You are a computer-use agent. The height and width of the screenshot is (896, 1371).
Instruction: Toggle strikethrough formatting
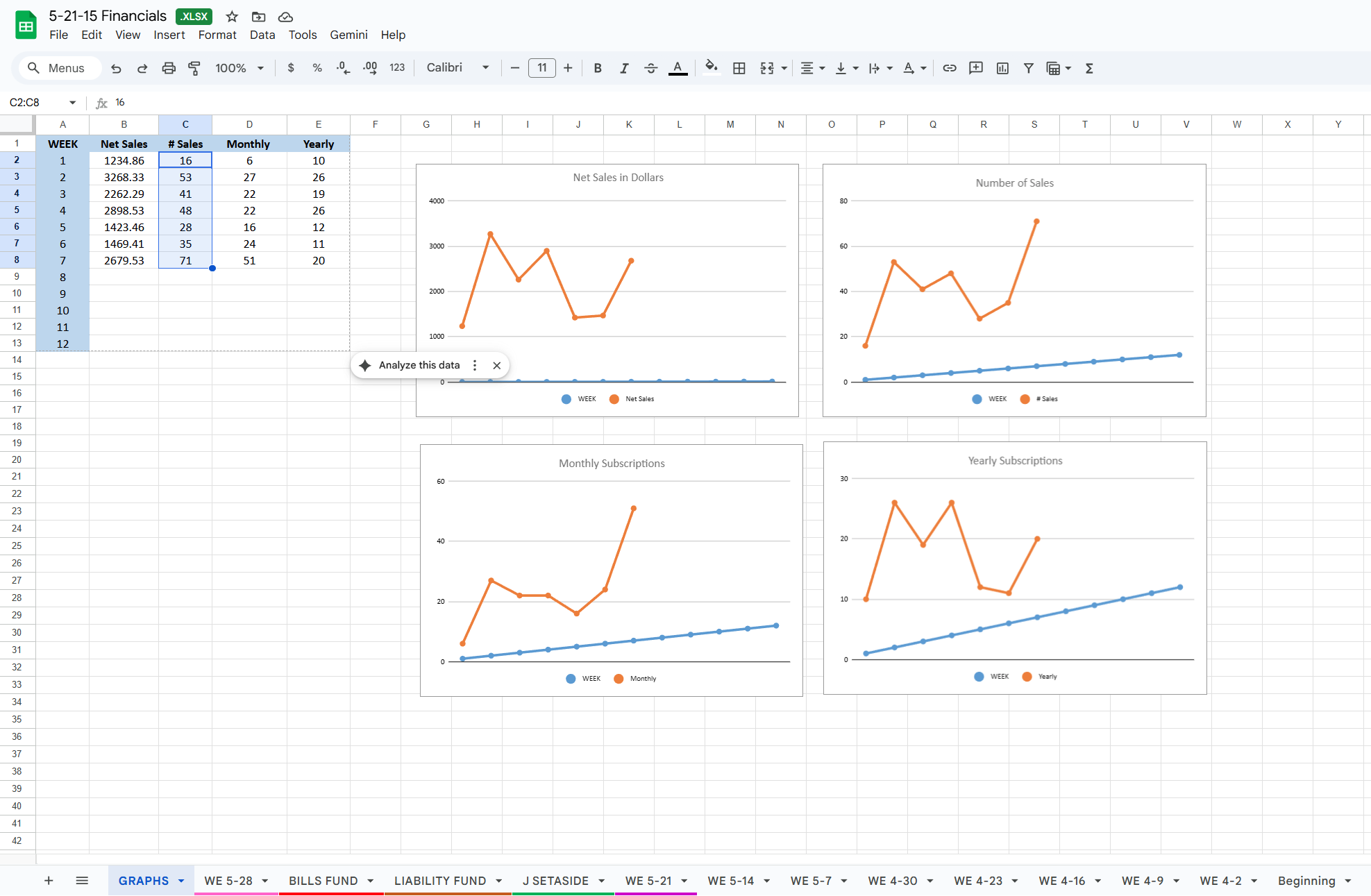(x=650, y=68)
